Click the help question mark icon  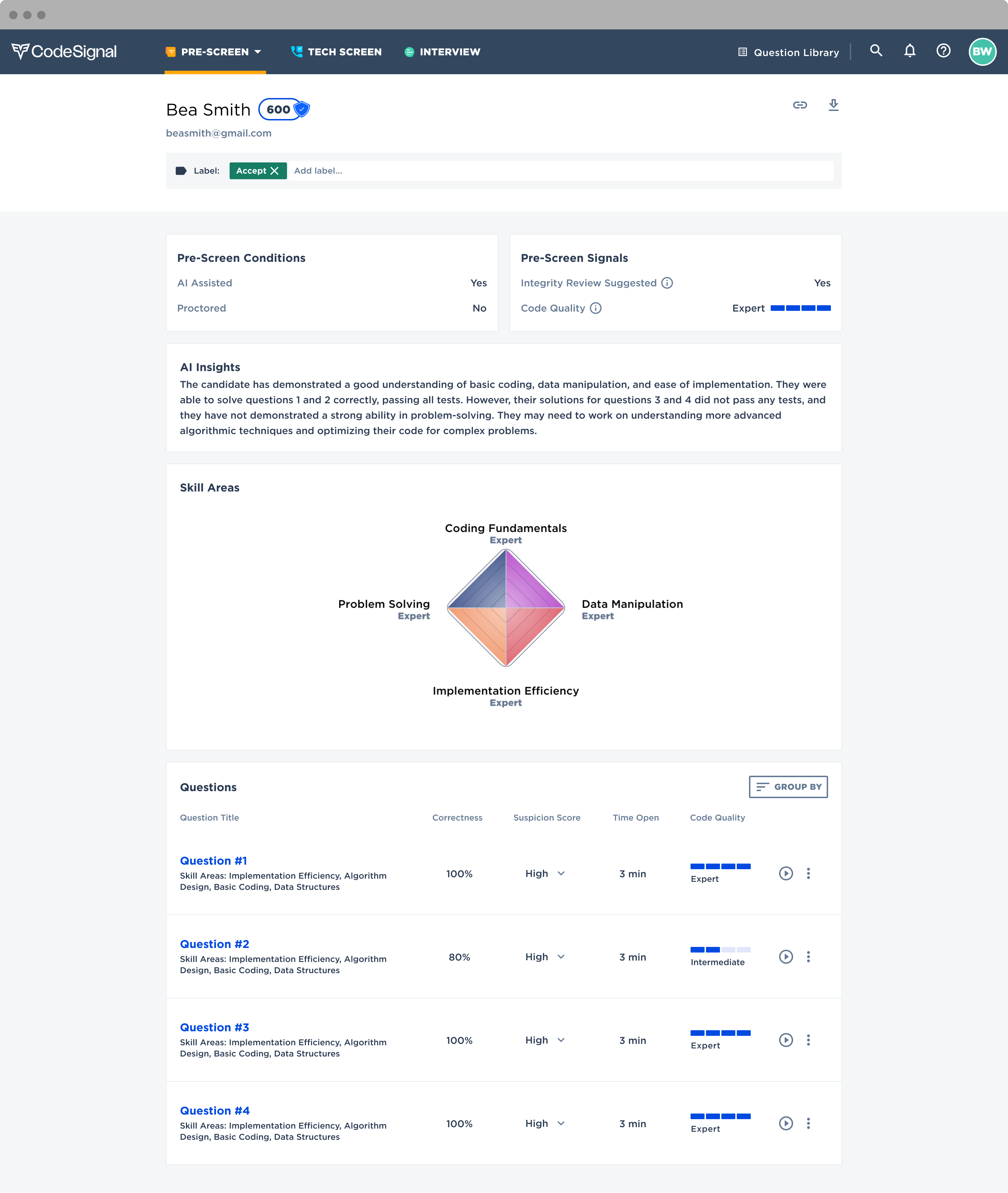pyautogui.click(x=943, y=51)
